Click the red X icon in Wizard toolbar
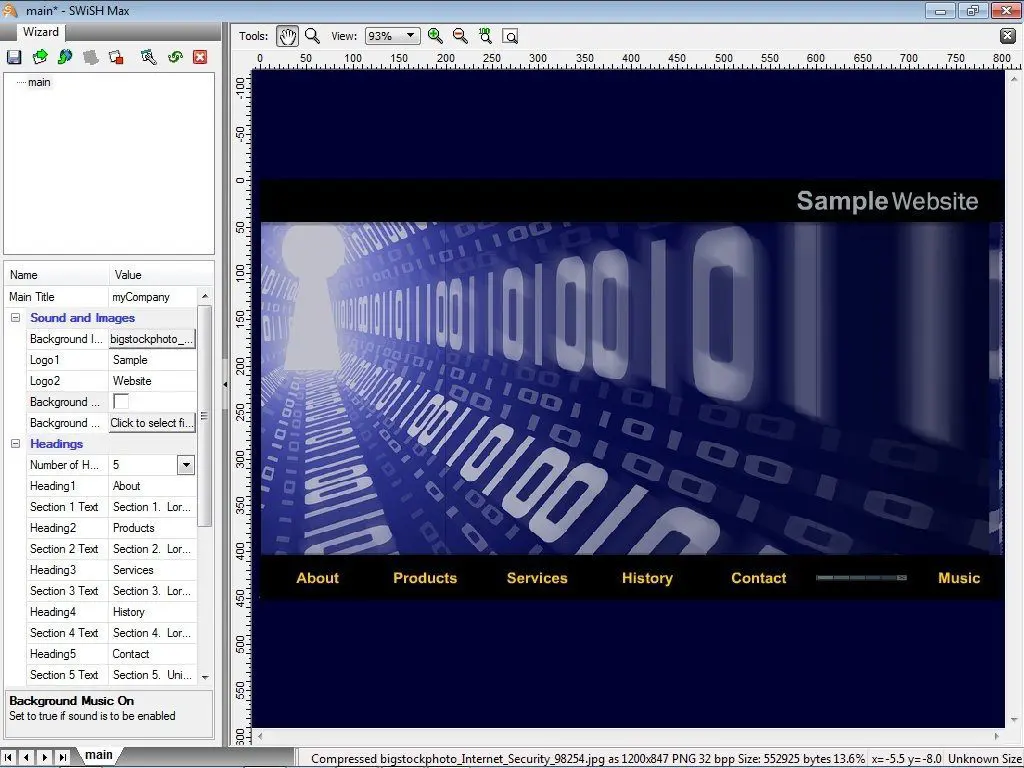Viewport: 1024px width, 768px height. click(200, 57)
